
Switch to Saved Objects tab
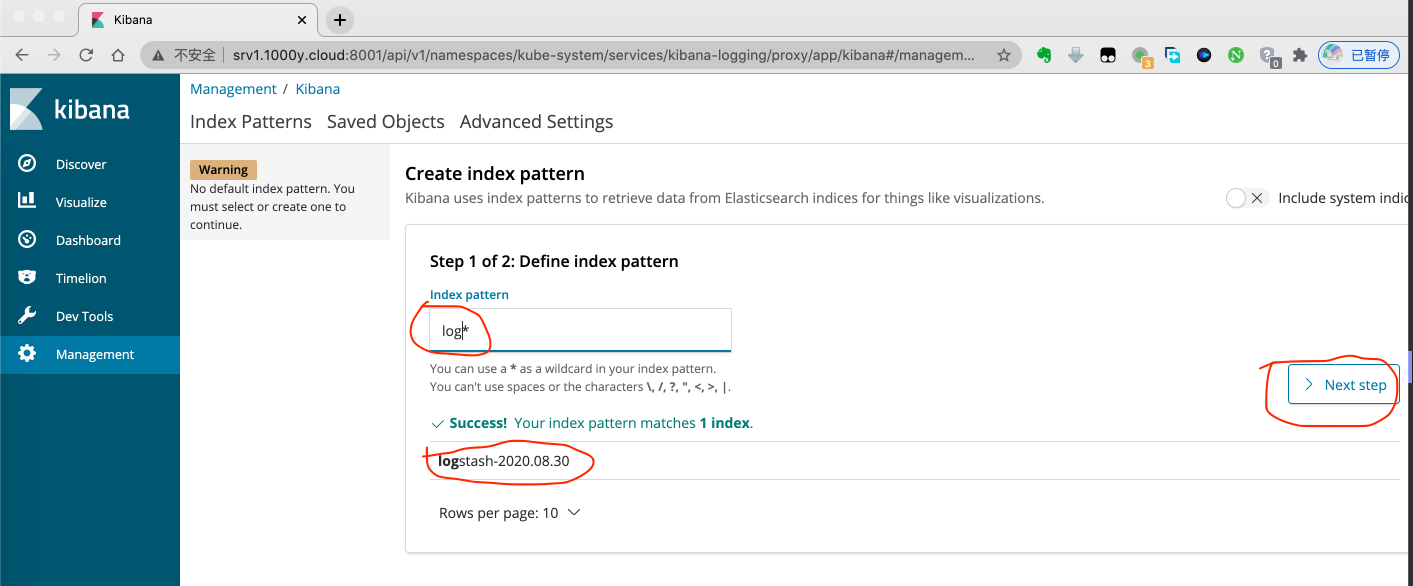click(x=385, y=122)
